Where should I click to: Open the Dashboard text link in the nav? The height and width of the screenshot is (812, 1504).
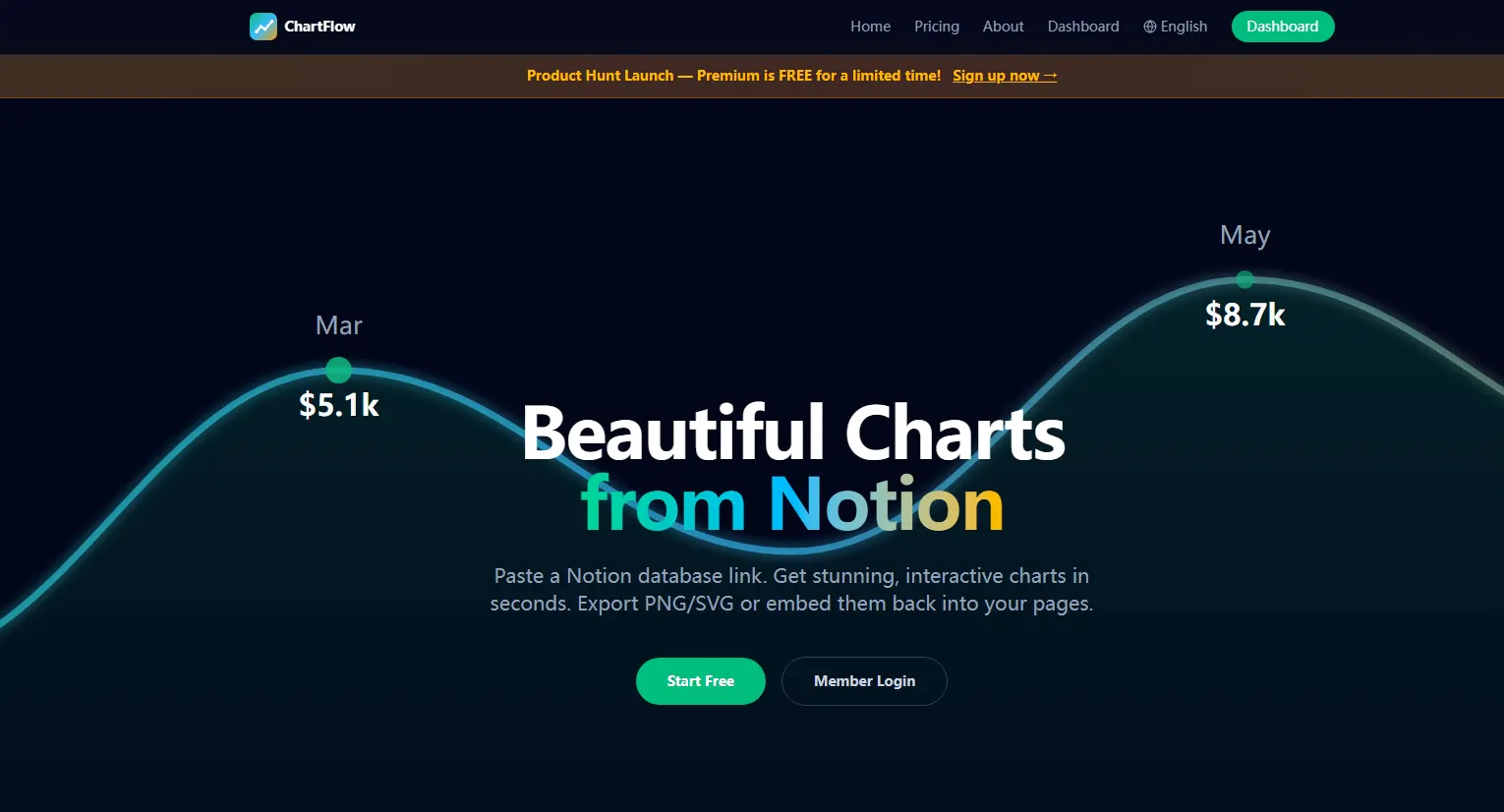pos(1082,27)
